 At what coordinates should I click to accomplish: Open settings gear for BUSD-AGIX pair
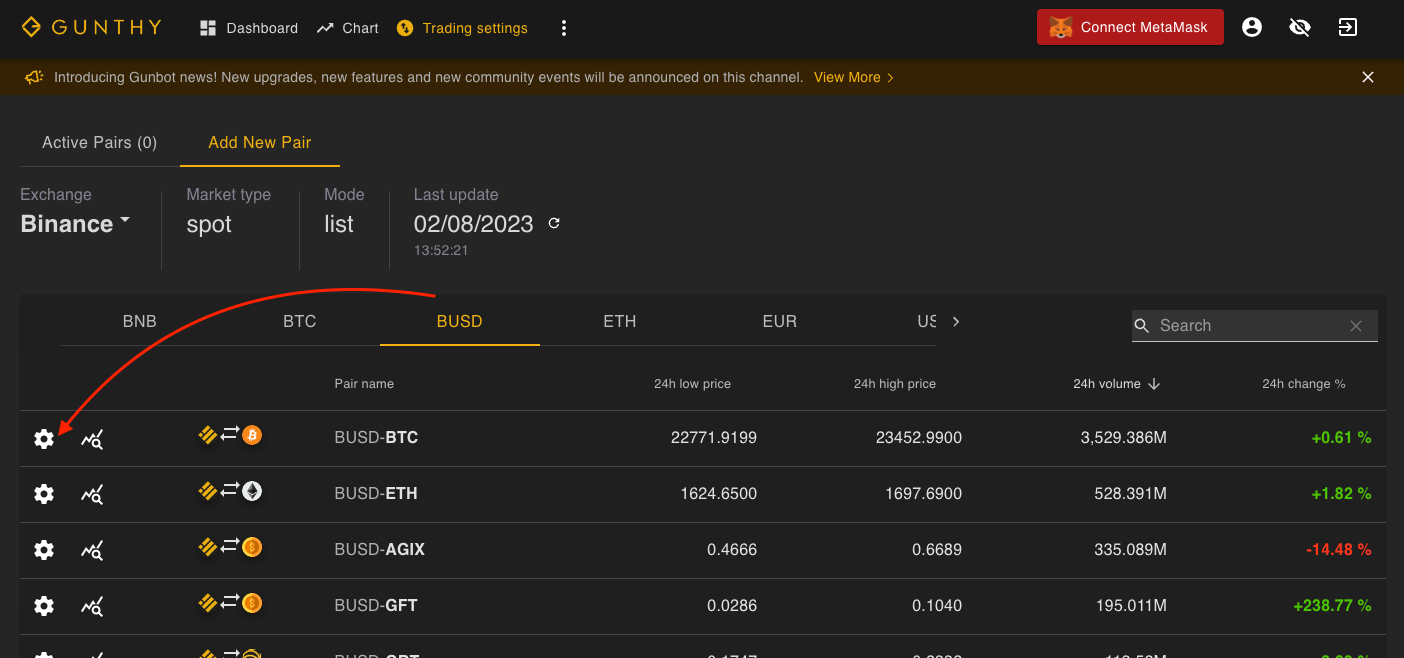pos(44,550)
